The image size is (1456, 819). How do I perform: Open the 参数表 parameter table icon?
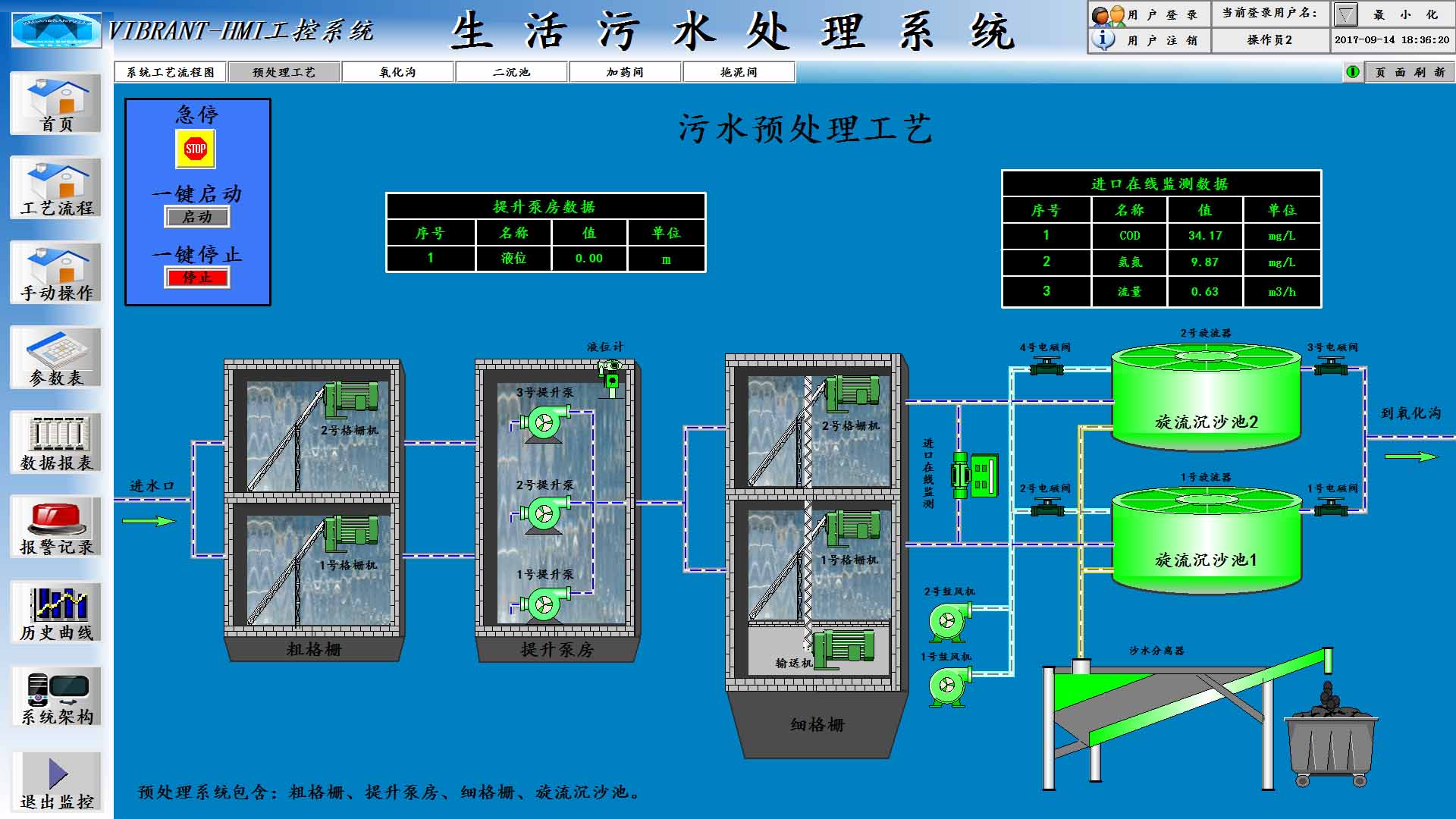click(55, 358)
